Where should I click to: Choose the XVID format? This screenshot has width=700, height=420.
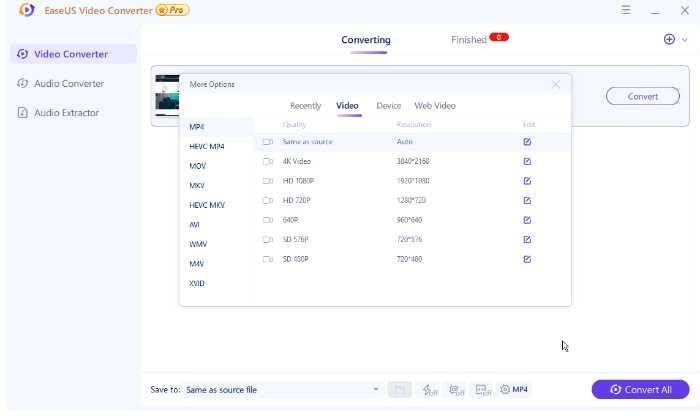(x=217, y=283)
